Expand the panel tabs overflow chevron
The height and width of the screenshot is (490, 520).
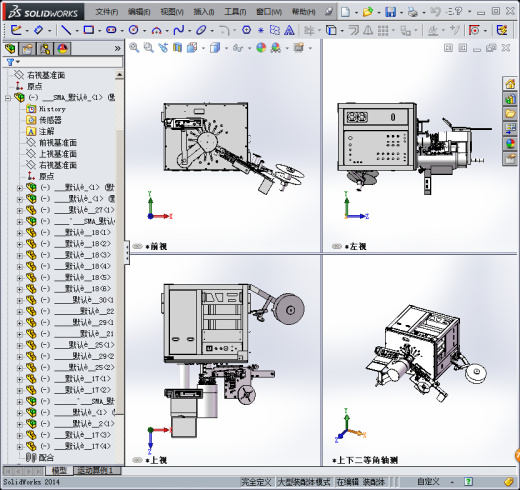[117, 49]
